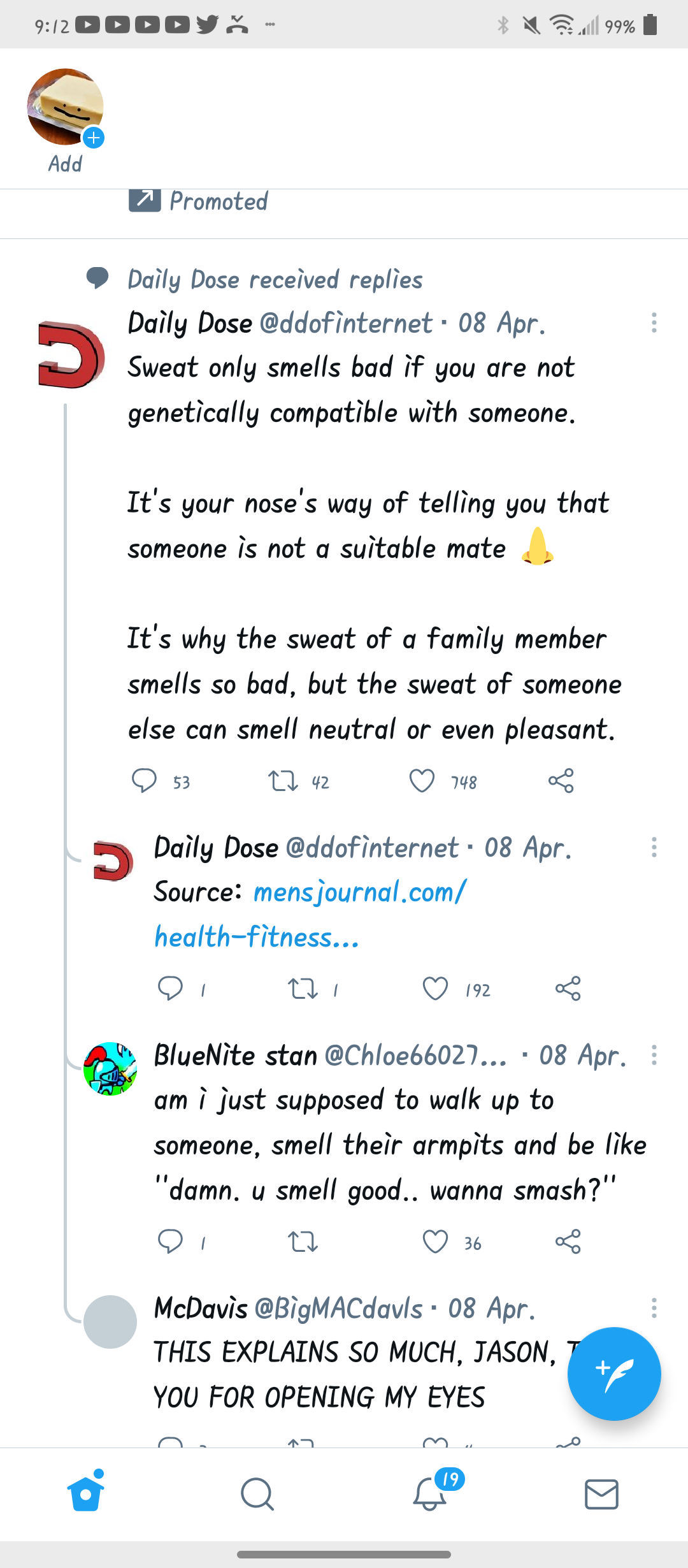The width and height of the screenshot is (688, 1568).
Task: Reply to the BlueNite stan comment
Action: point(170,1242)
